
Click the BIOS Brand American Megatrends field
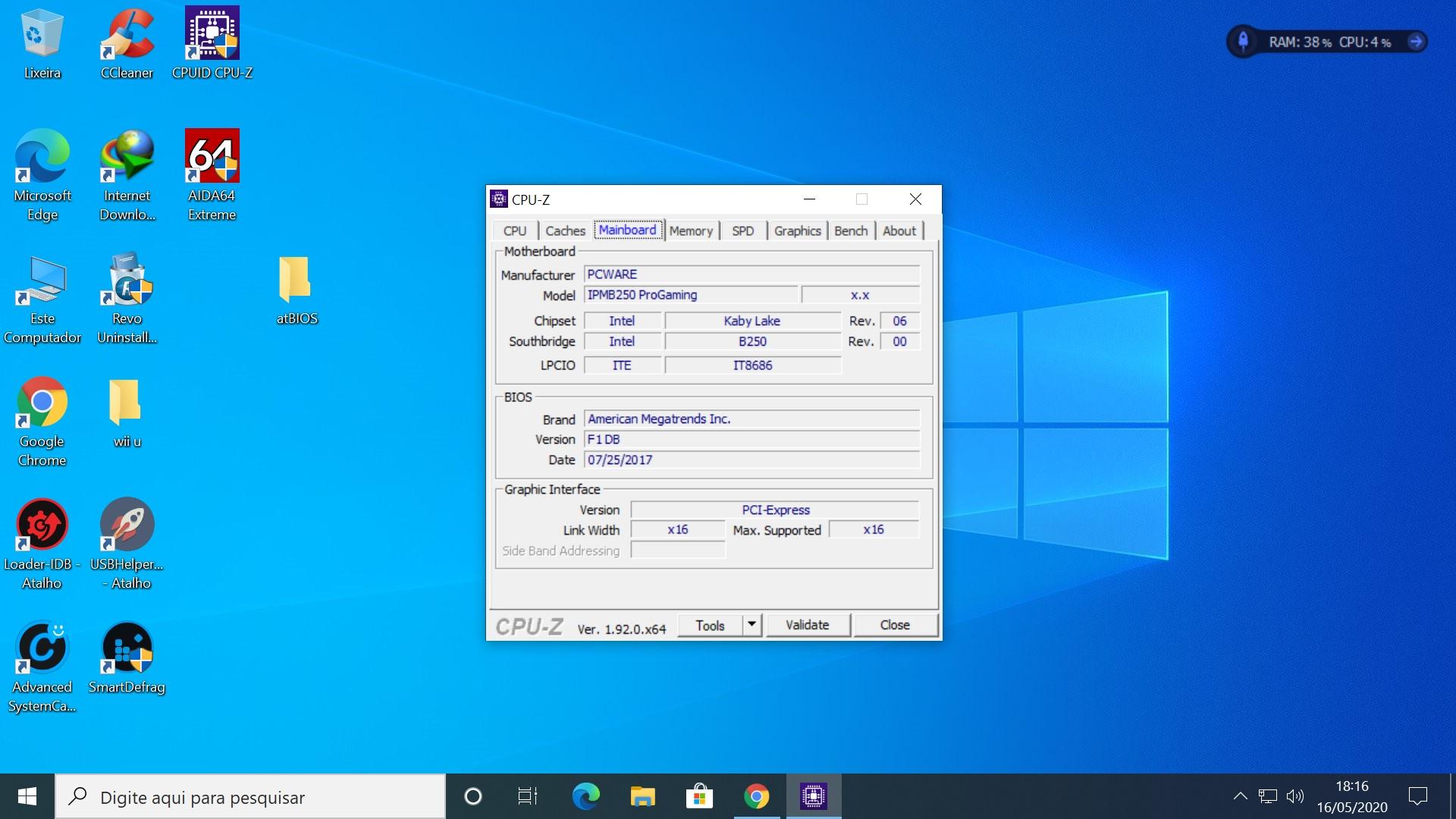[x=752, y=419]
